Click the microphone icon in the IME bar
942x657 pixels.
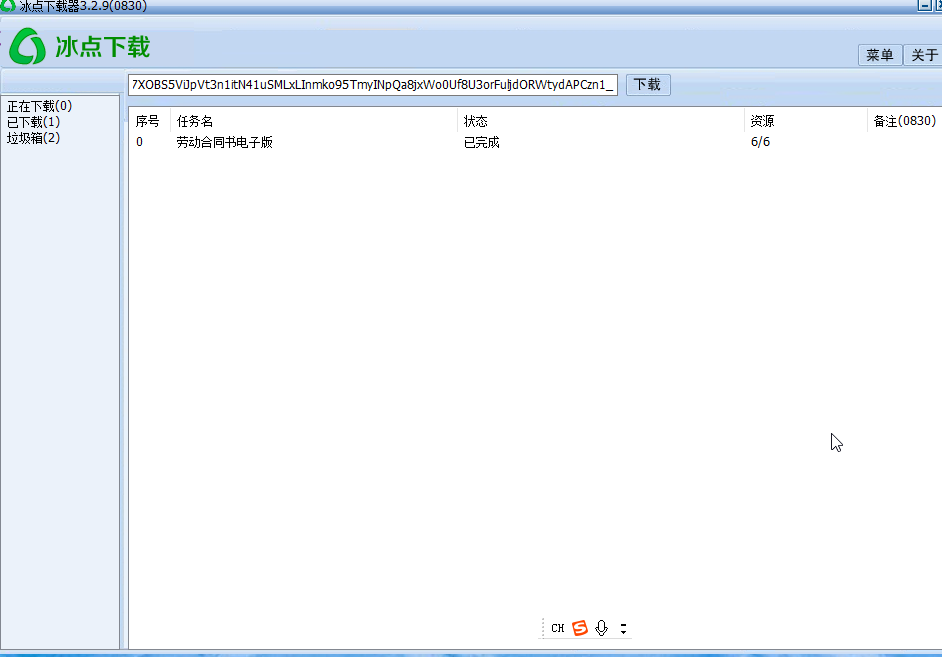click(x=601, y=628)
